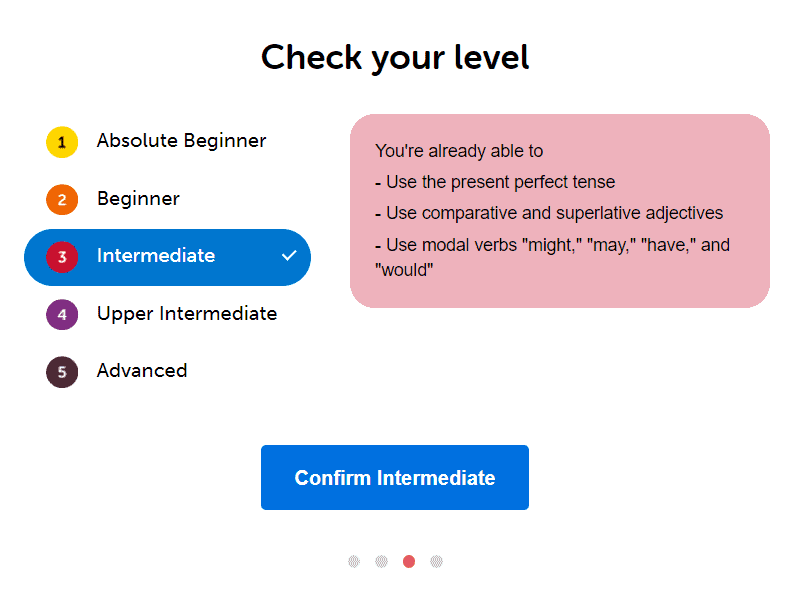Select the Upper Intermediate level
This screenshot has height=600, width=789.
point(186,314)
